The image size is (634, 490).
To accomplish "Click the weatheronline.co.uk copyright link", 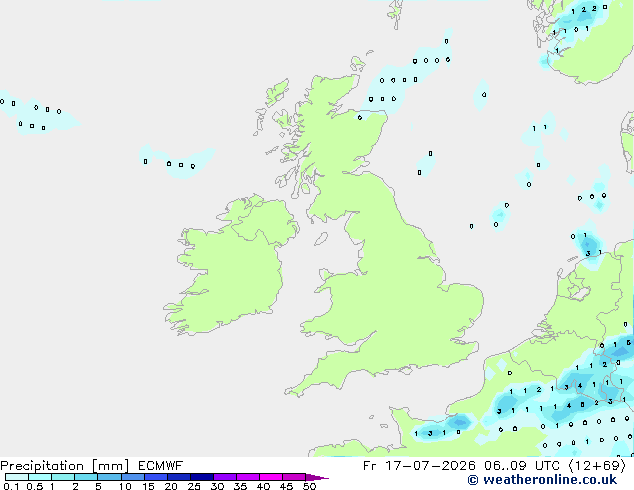I will [x=542, y=480].
